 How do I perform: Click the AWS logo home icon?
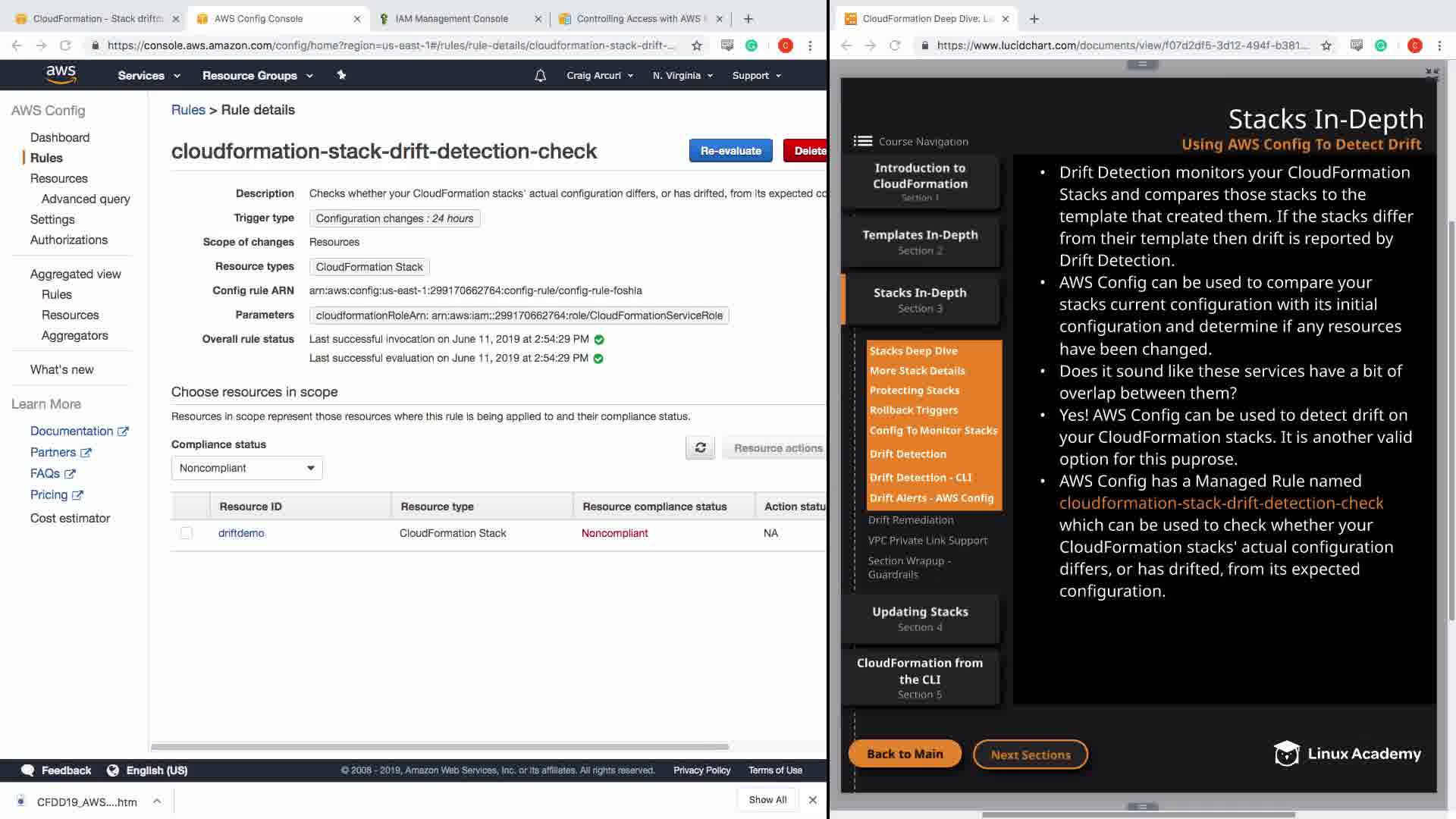61,74
